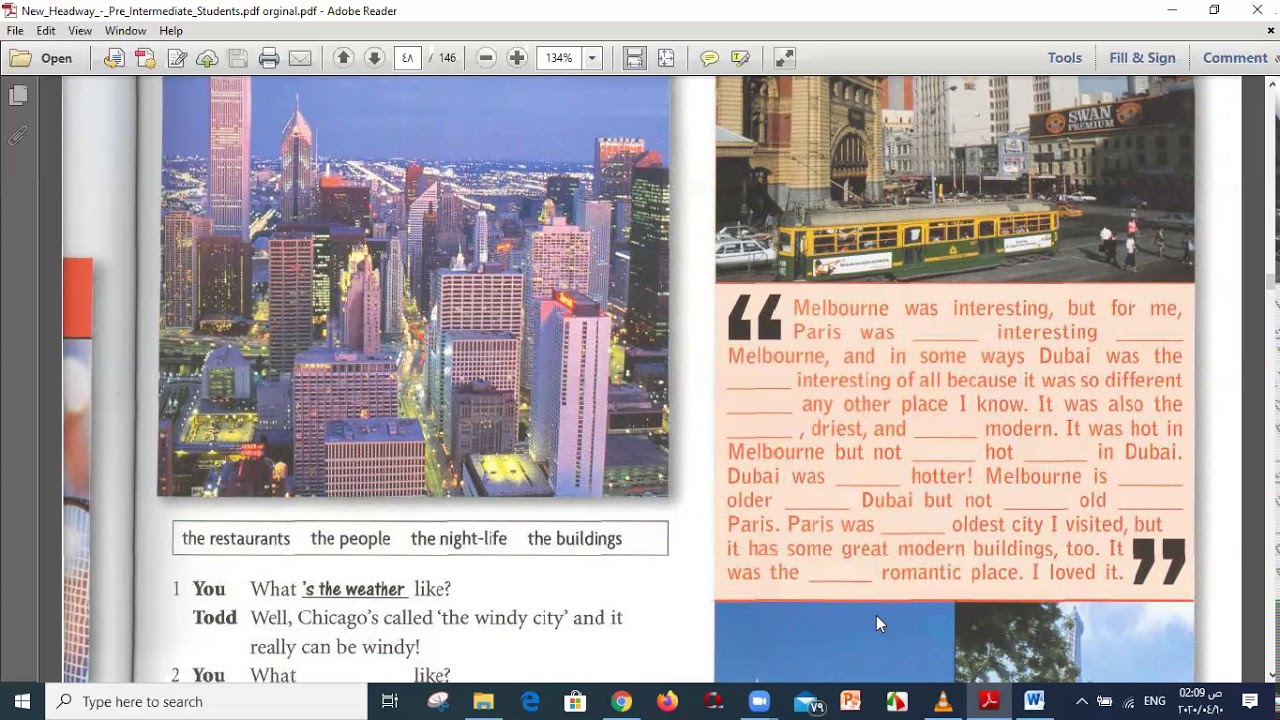Image resolution: width=1280 pixels, height=720 pixels.
Task: Click the Save (floppy disk) icon
Action: (238, 58)
